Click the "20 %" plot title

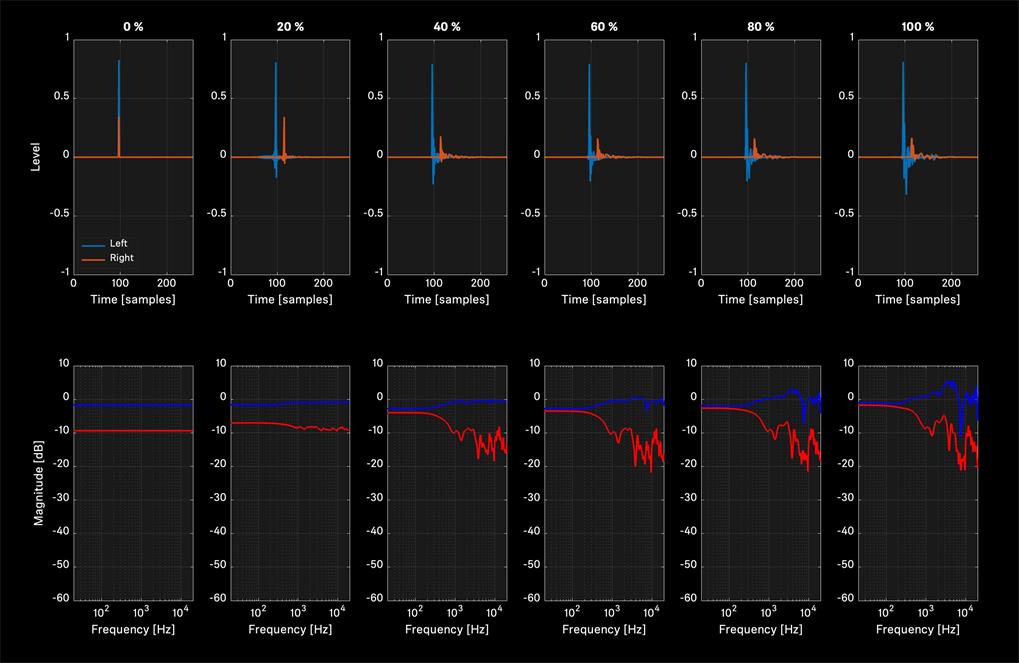click(x=290, y=27)
